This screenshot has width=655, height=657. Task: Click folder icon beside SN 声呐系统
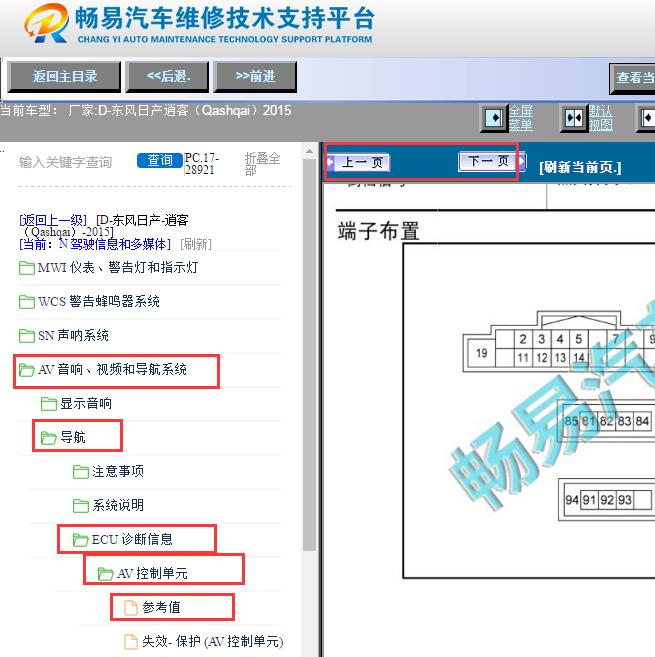point(27,336)
